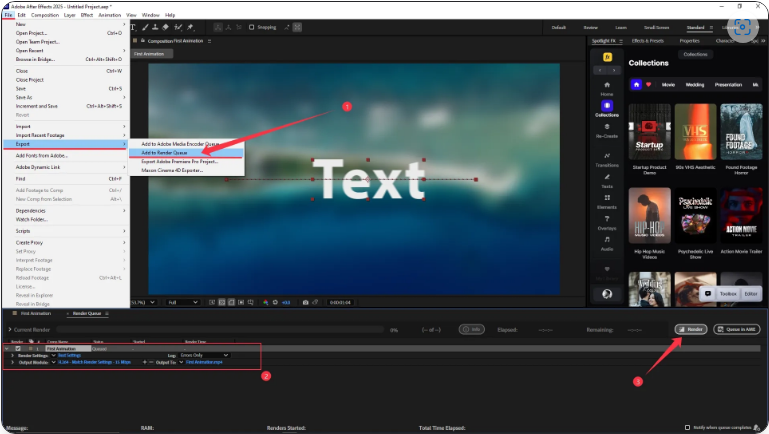769x434 pixels.
Task: Uncheck the render checkbox for First Animation
Action: (18, 349)
